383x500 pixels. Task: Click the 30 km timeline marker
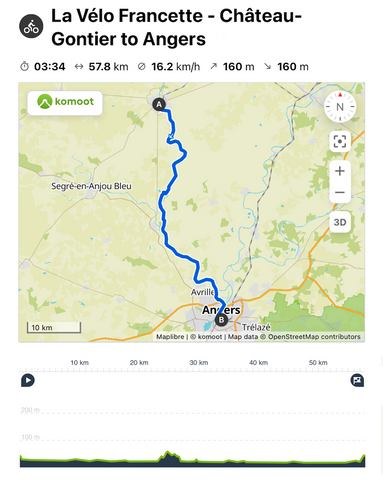(199, 362)
